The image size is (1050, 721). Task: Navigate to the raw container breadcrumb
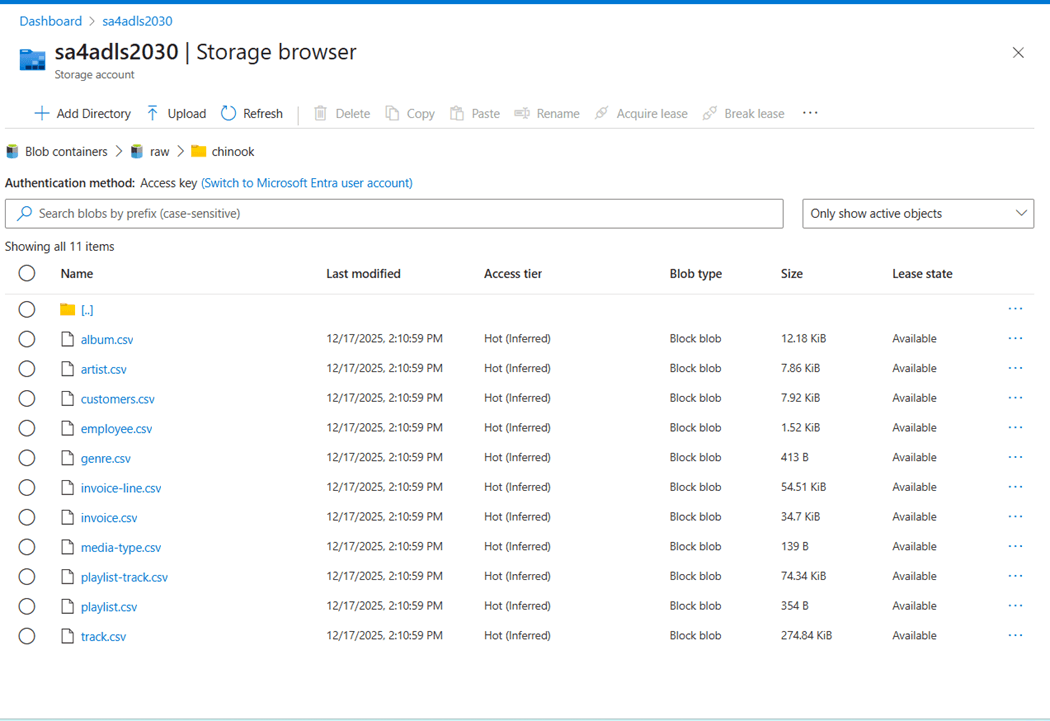[x=160, y=152]
